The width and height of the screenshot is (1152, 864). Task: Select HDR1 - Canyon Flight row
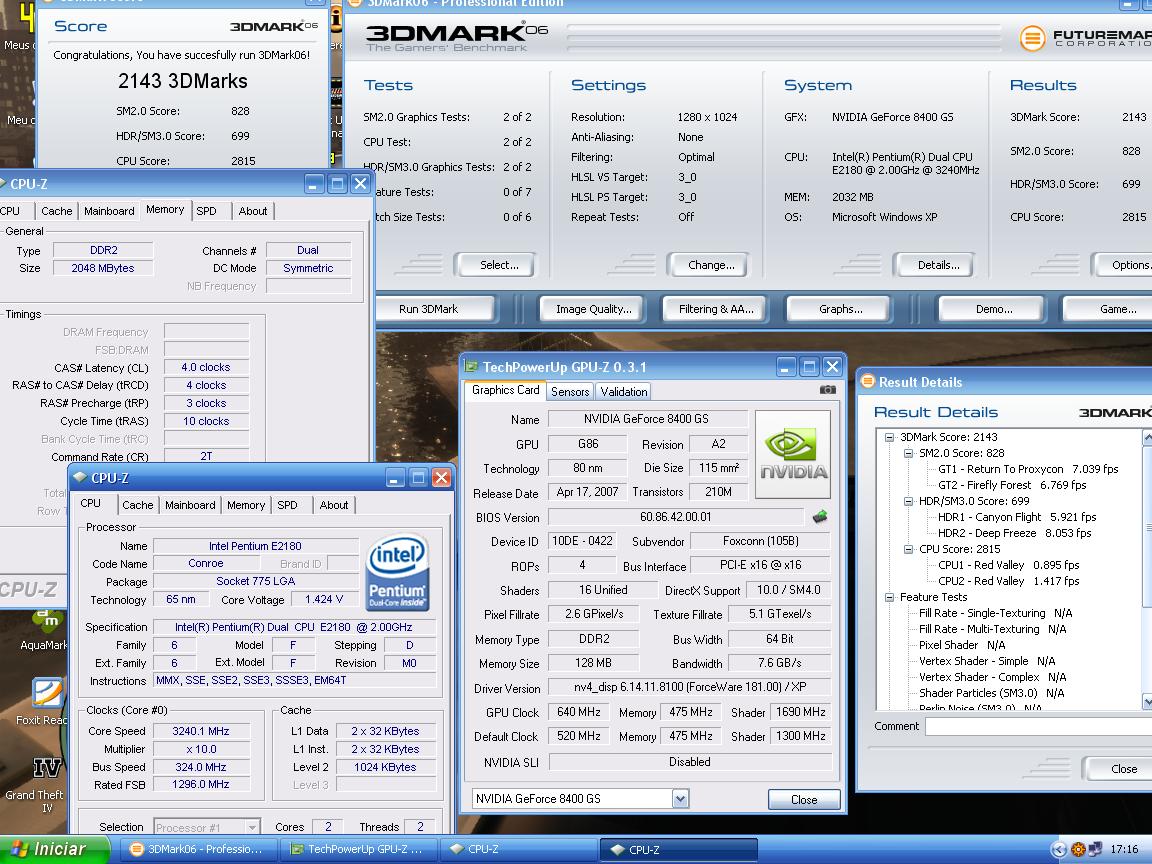pyautogui.click(x=1017, y=517)
